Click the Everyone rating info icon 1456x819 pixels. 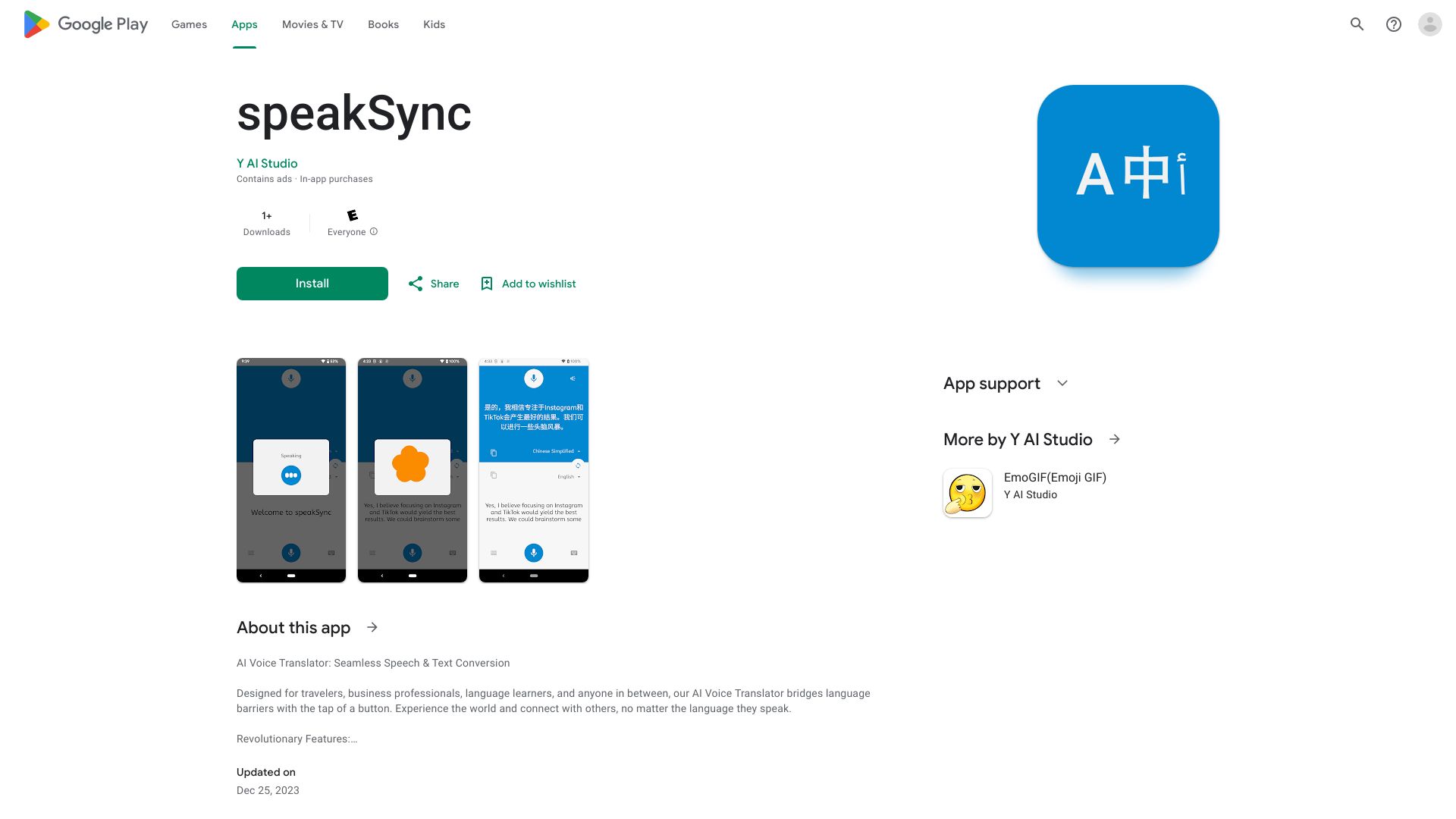pos(375,232)
